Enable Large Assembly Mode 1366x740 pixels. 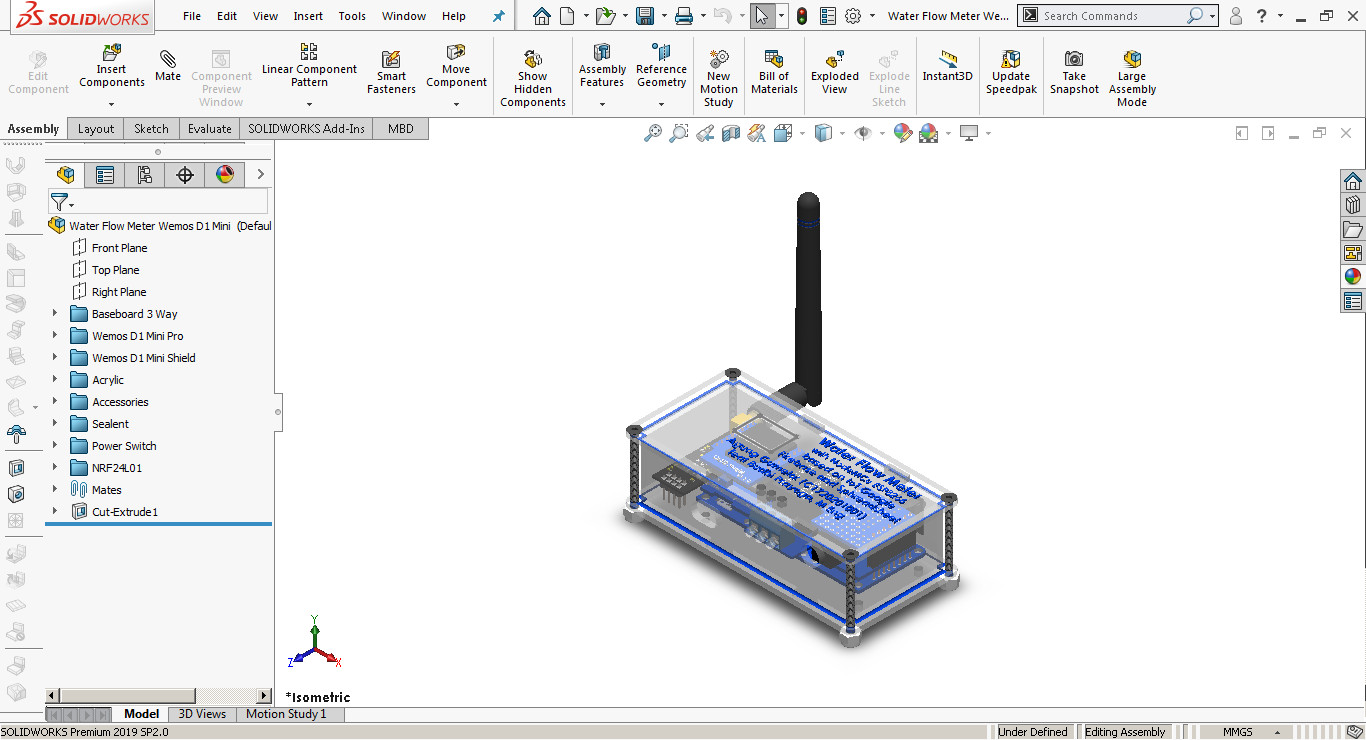pyautogui.click(x=1132, y=78)
